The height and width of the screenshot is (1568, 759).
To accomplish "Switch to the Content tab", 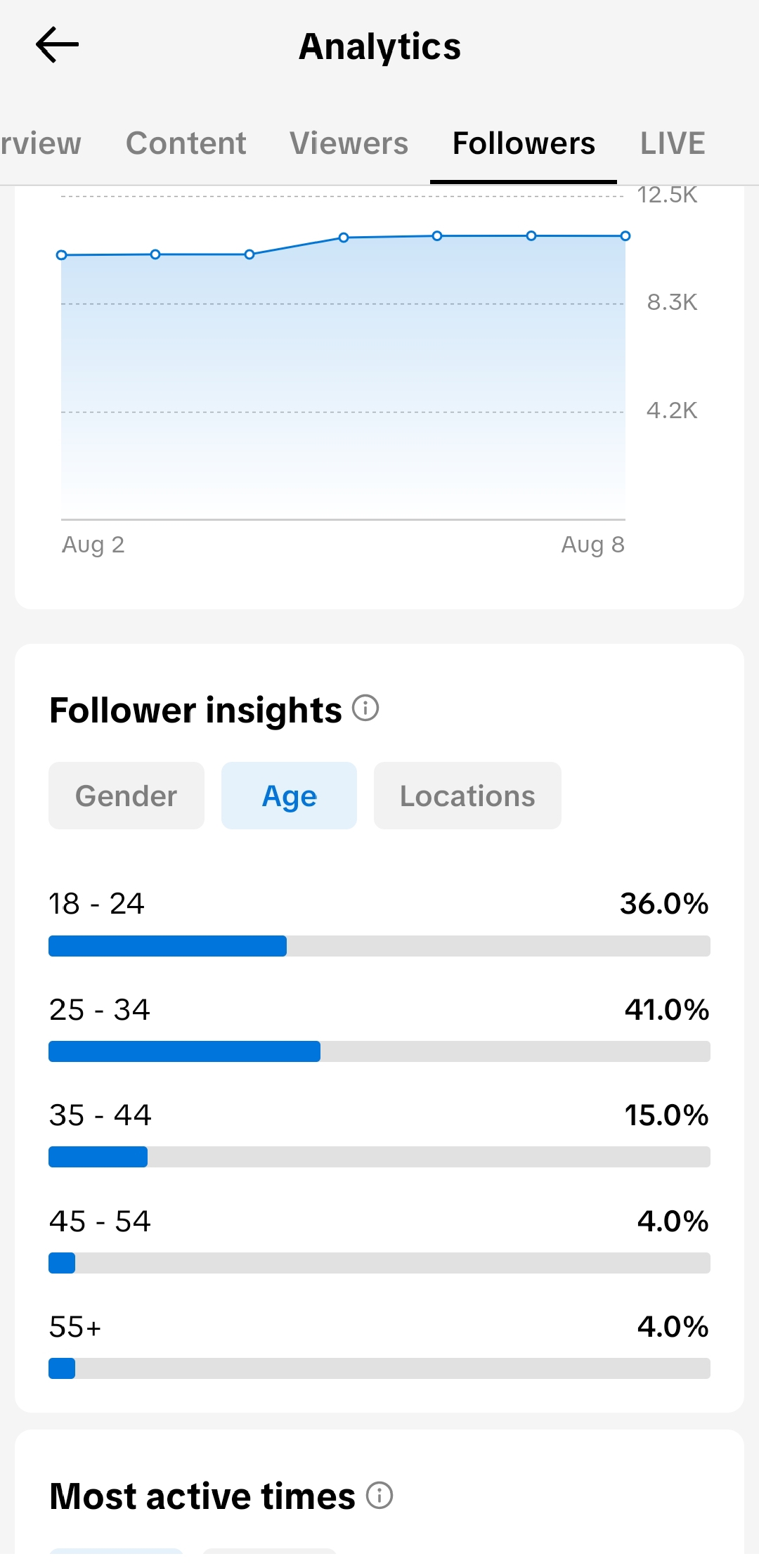I will (x=186, y=143).
